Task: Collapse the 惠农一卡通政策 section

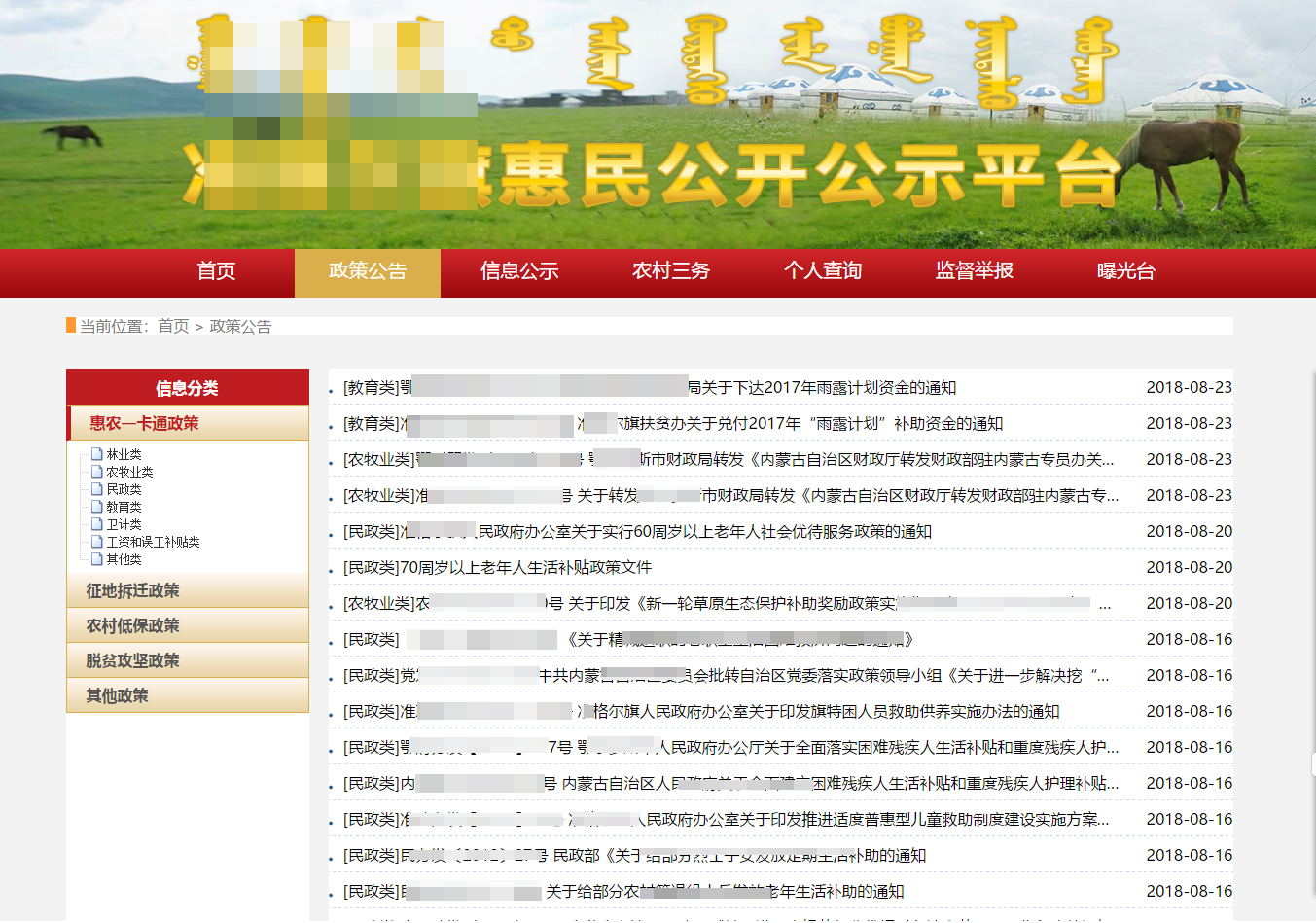Action: pyautogui.click(x=144, y=423)
